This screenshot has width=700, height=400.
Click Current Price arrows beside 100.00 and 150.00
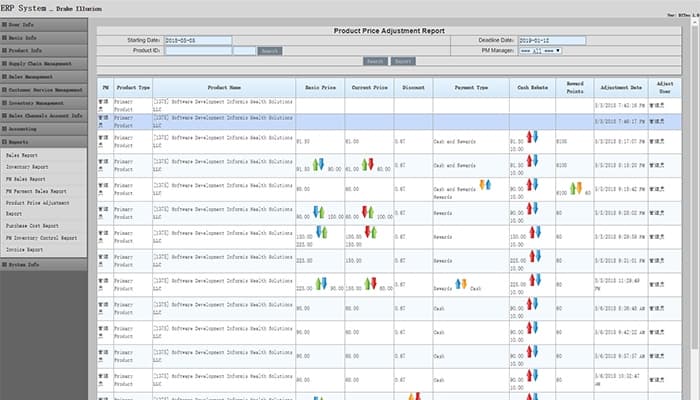pos(371,232)
